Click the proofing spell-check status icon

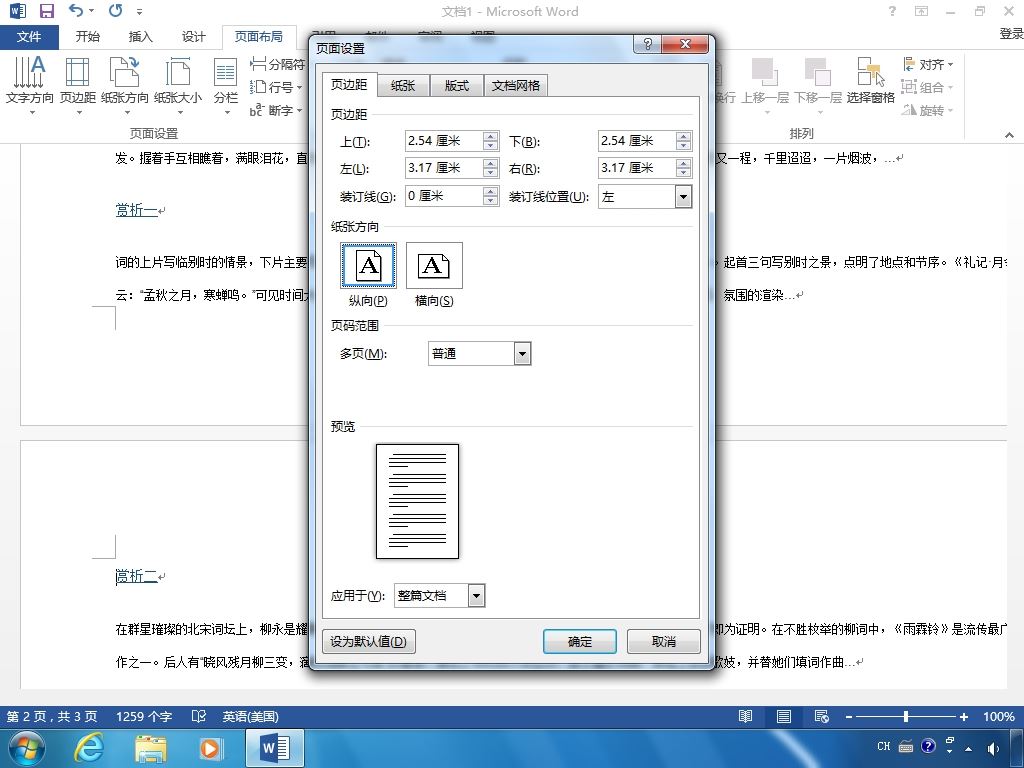click(199, 716)
